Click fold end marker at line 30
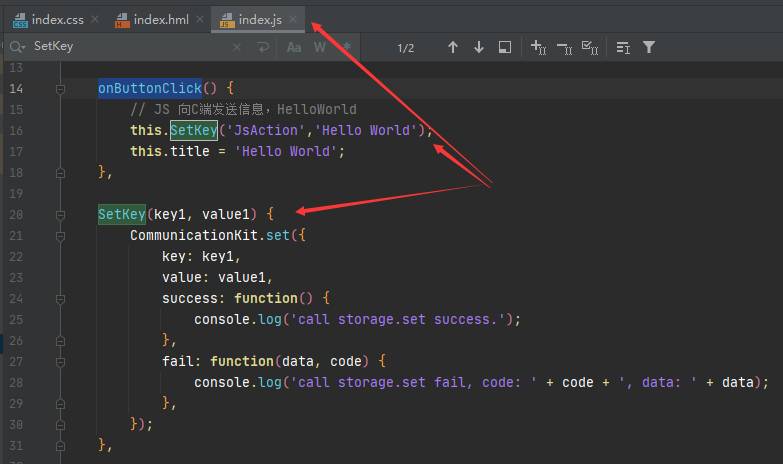The image size is (783, 464). tap(60, 425)
